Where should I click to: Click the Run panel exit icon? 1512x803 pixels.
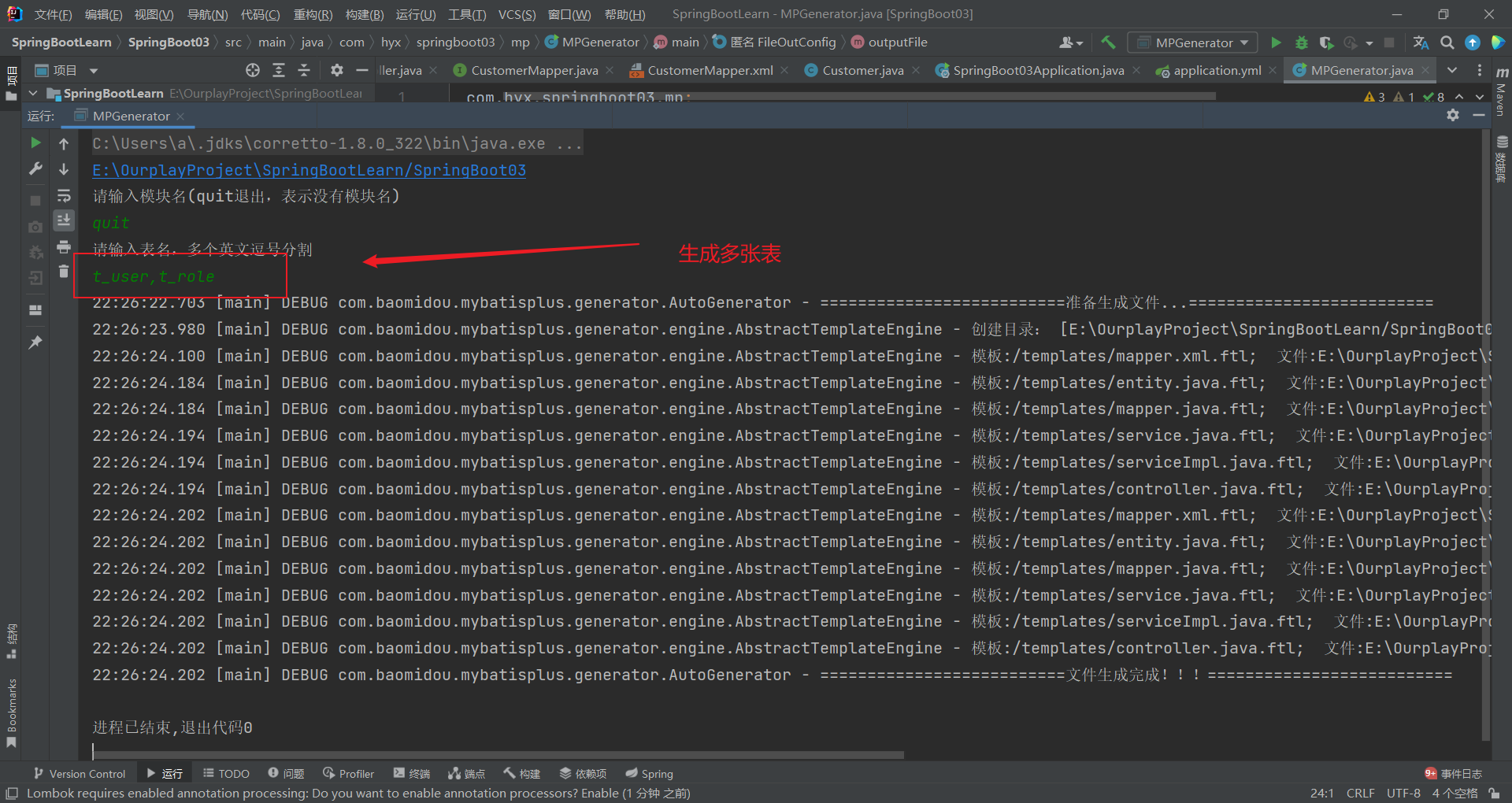coord(35,278)
